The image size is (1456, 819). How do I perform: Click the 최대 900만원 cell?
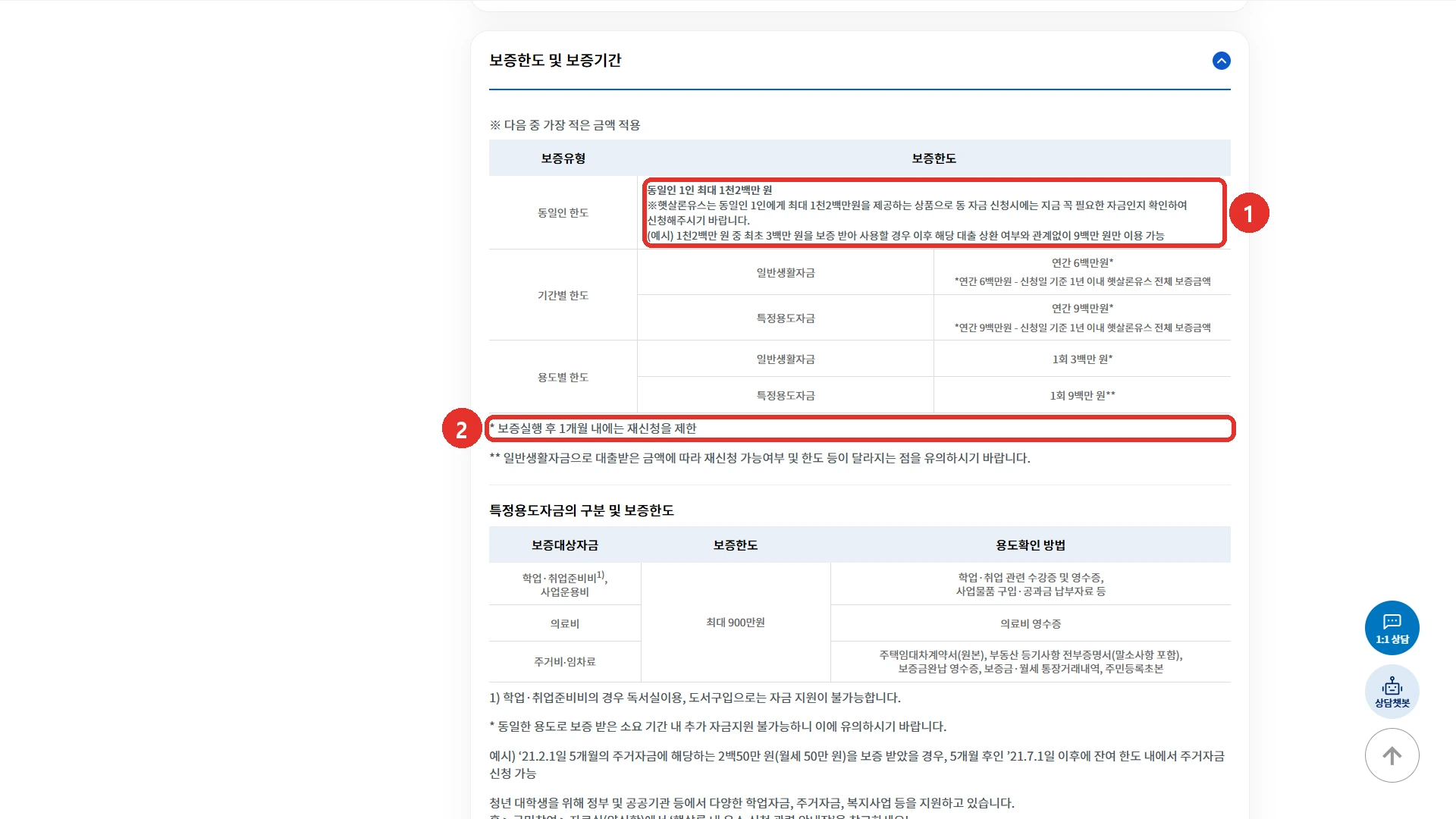(x=736, y=623)
